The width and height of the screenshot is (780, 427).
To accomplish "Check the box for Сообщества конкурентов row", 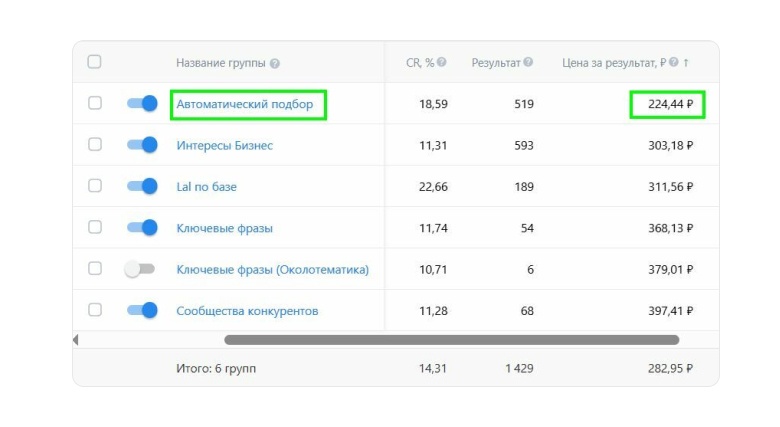I will coord(95,310).
